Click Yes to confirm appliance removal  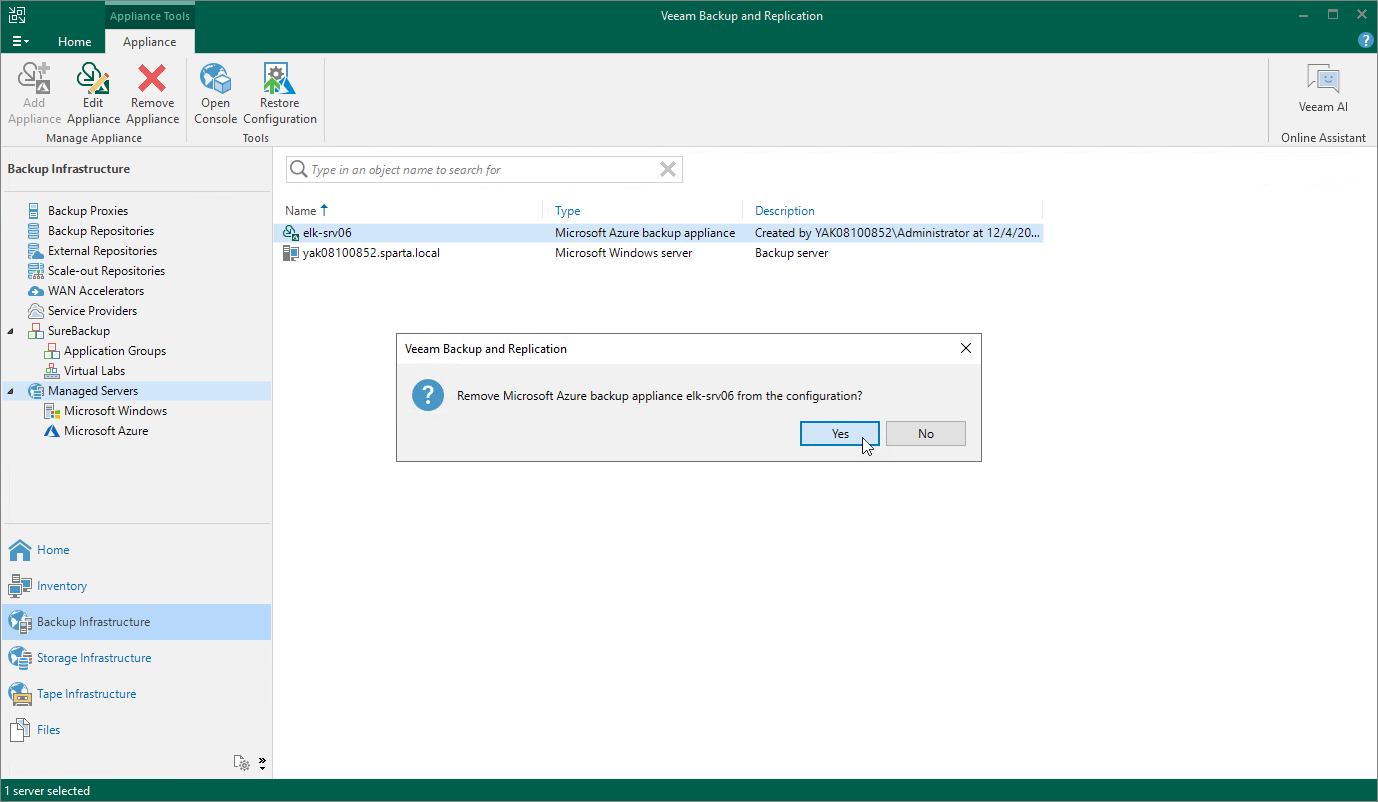[x=840, y=433]
